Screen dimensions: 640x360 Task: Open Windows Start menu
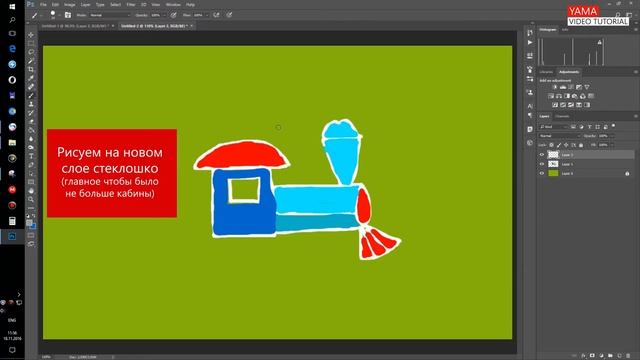[x=12, y=7]
